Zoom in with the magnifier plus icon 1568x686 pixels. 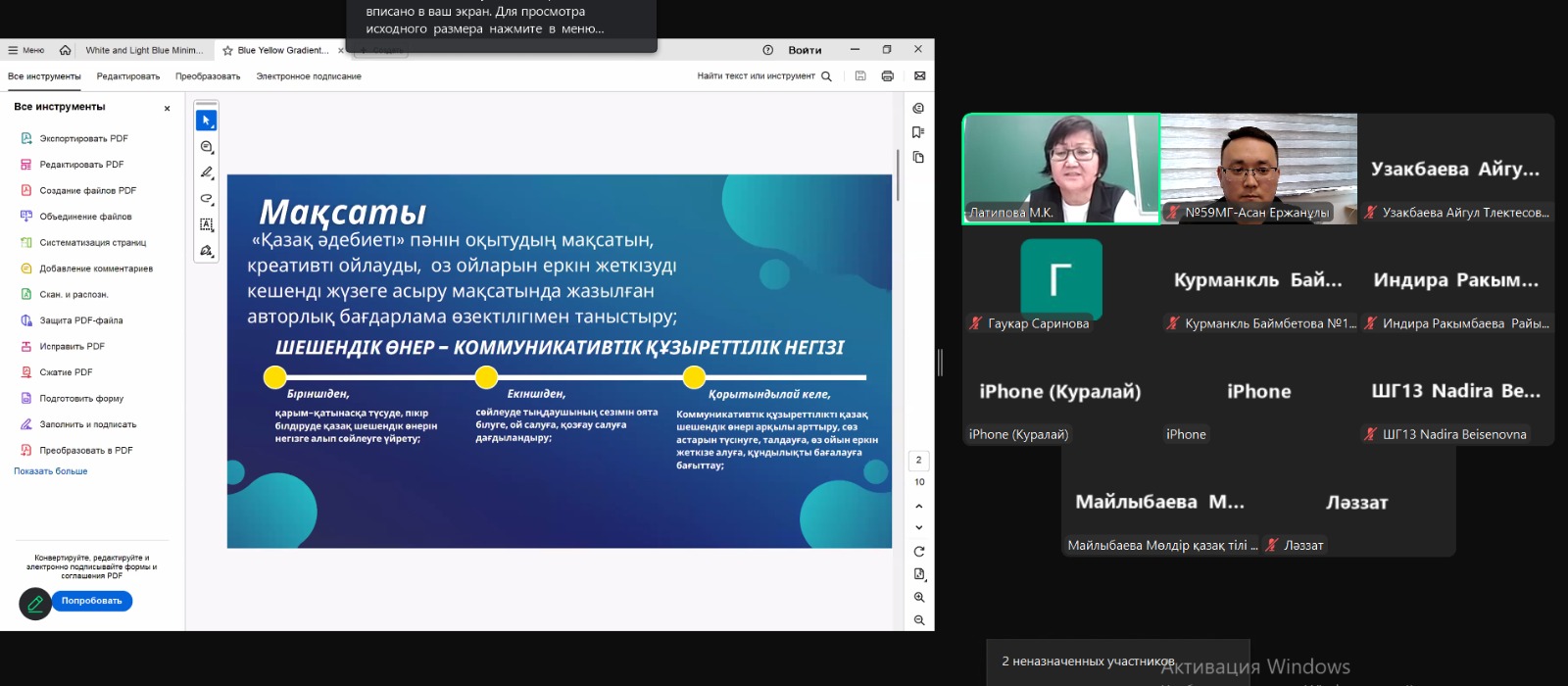[x=919, y=597]
